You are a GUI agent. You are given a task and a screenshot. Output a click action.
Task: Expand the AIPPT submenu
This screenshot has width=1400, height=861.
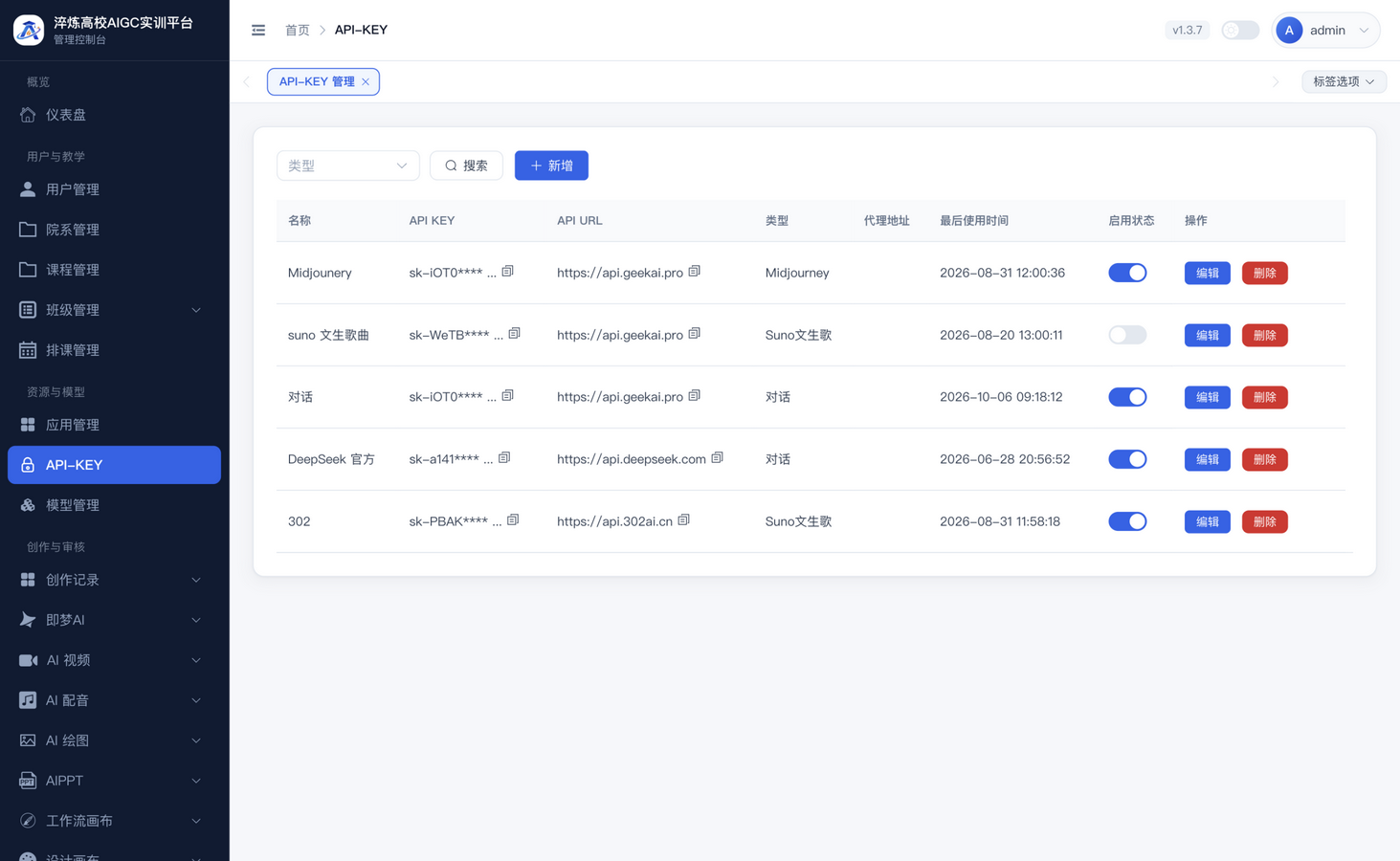pos(114,781)
